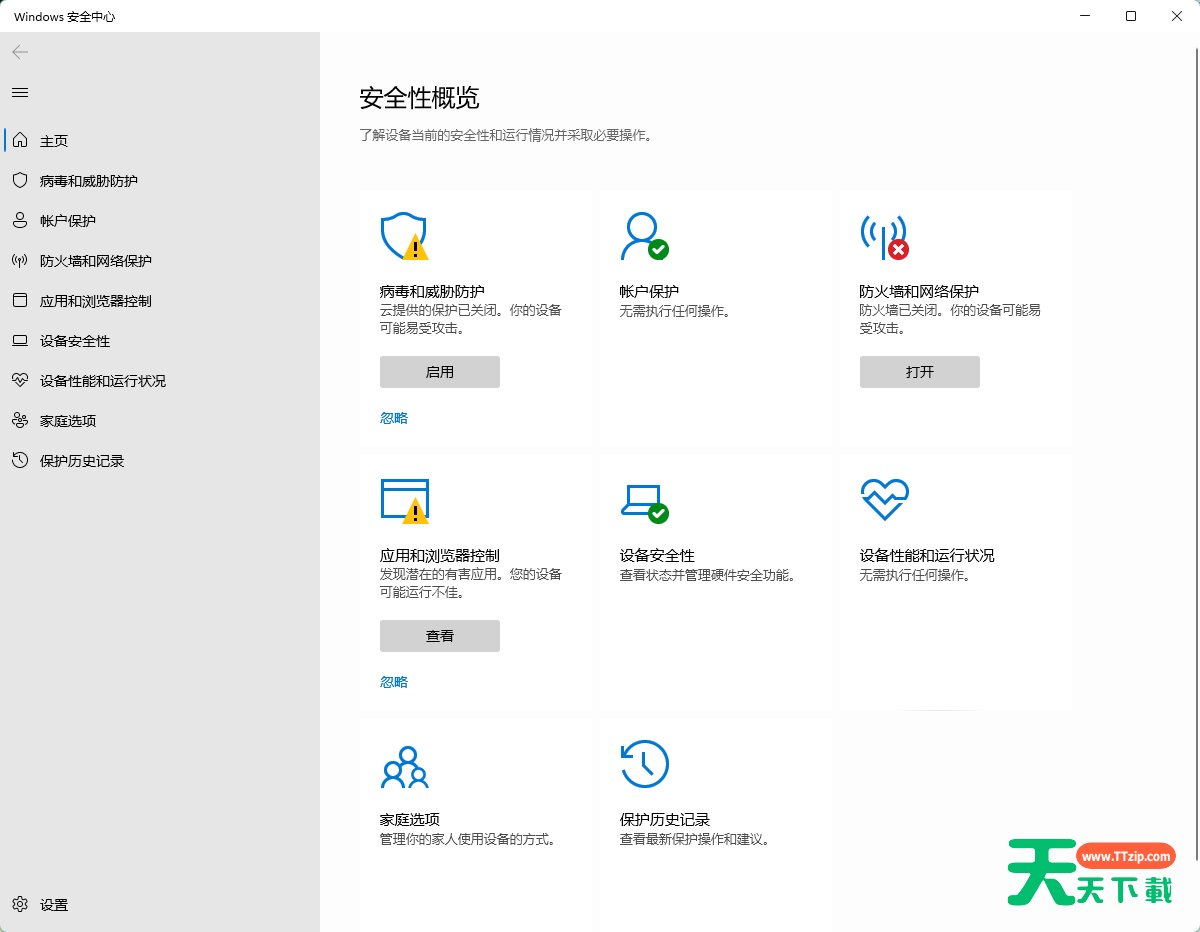Open 设备性能和运行状况 from sidebar
This screenshot has height=932, width=1200.
pyautogui.click(x=103, y=381)
